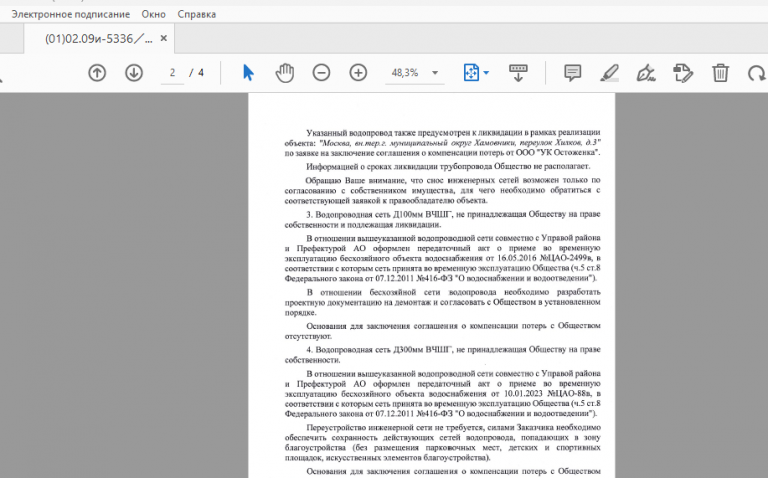Image resolution: width=768 pixels, height=478 pixels.
Task: Click the edit/stamp document icon
Action: click(683, 73)
